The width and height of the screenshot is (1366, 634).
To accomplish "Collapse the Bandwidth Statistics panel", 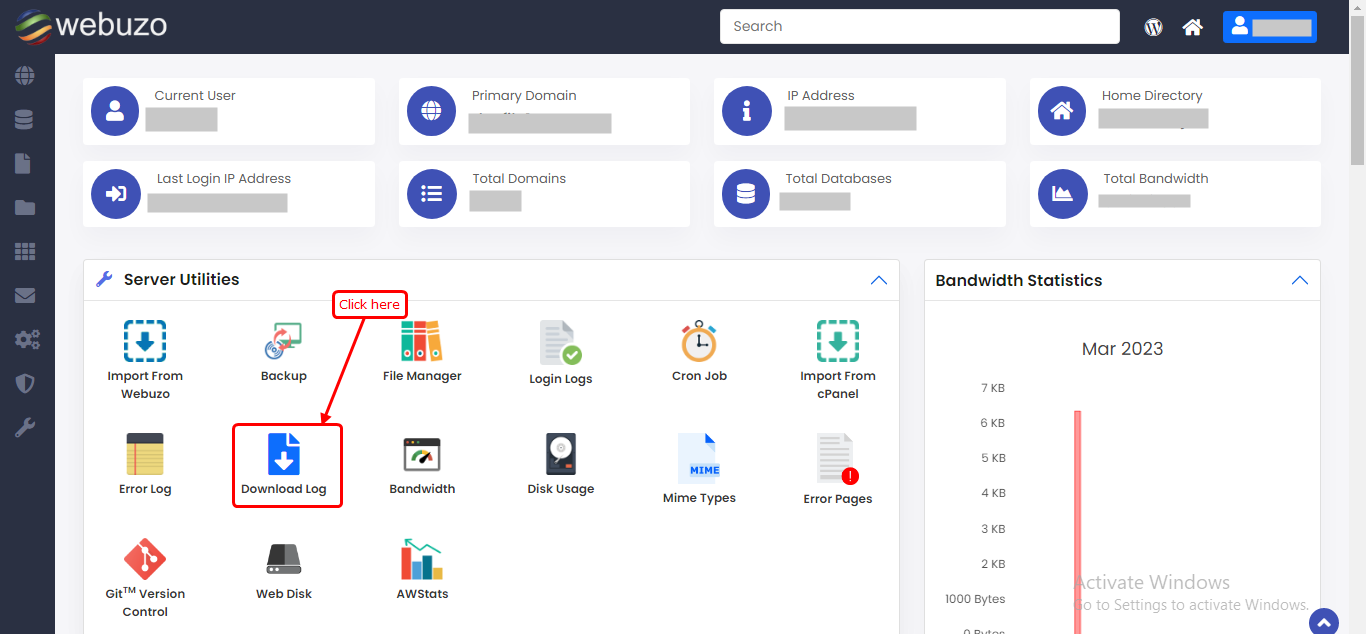I will click(1299, 280).
